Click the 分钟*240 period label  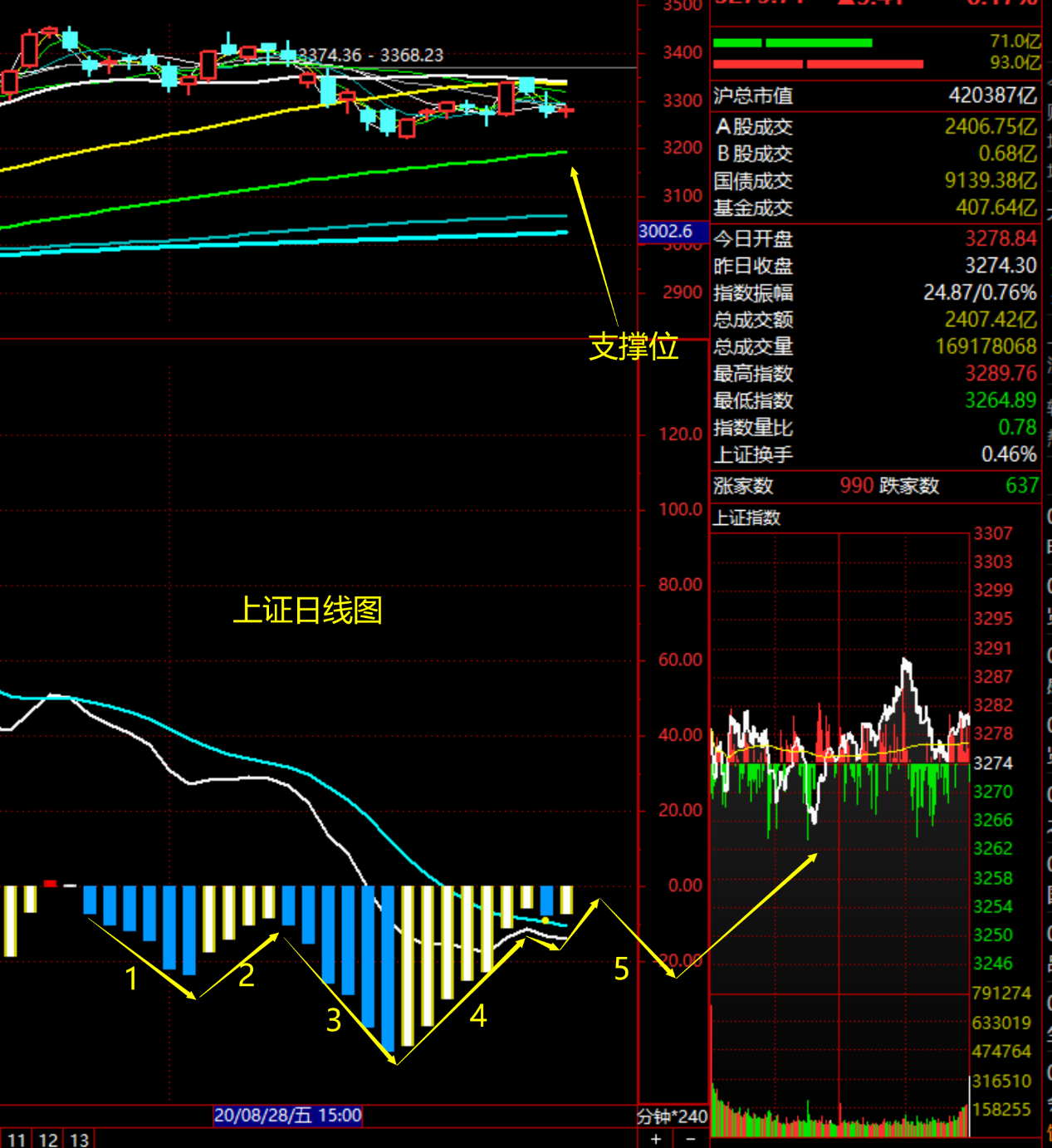coord(673,1116)
